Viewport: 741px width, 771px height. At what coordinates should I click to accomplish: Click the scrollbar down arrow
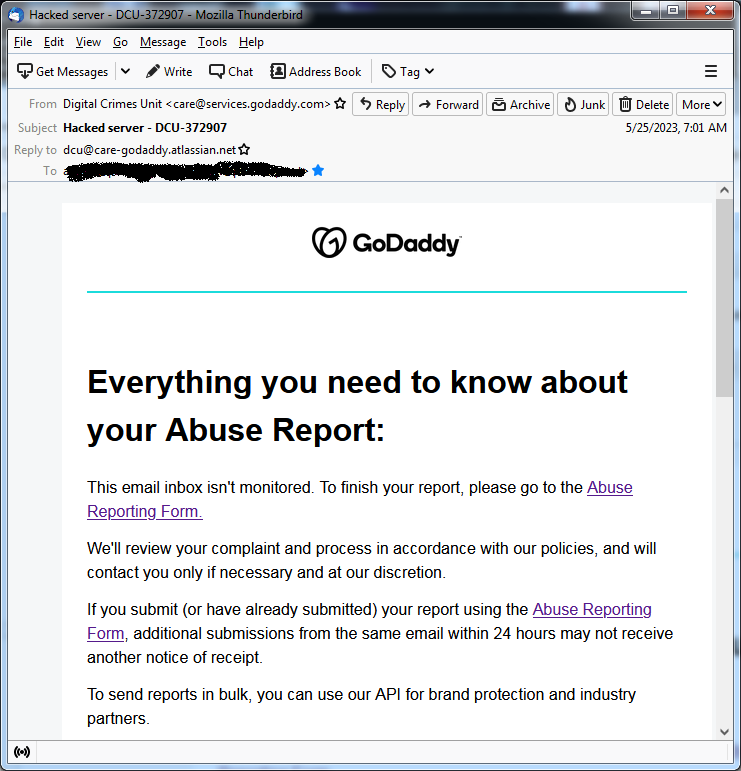(724, 732)
